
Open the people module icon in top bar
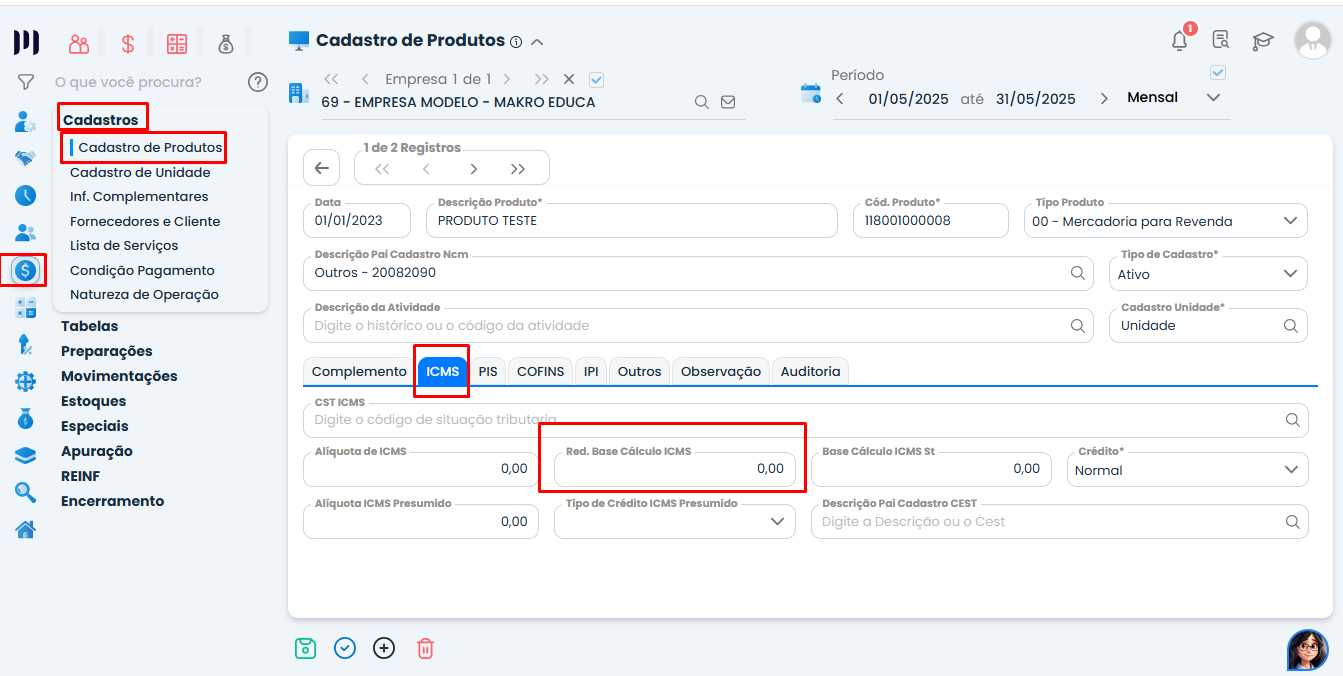click(79, 43)
